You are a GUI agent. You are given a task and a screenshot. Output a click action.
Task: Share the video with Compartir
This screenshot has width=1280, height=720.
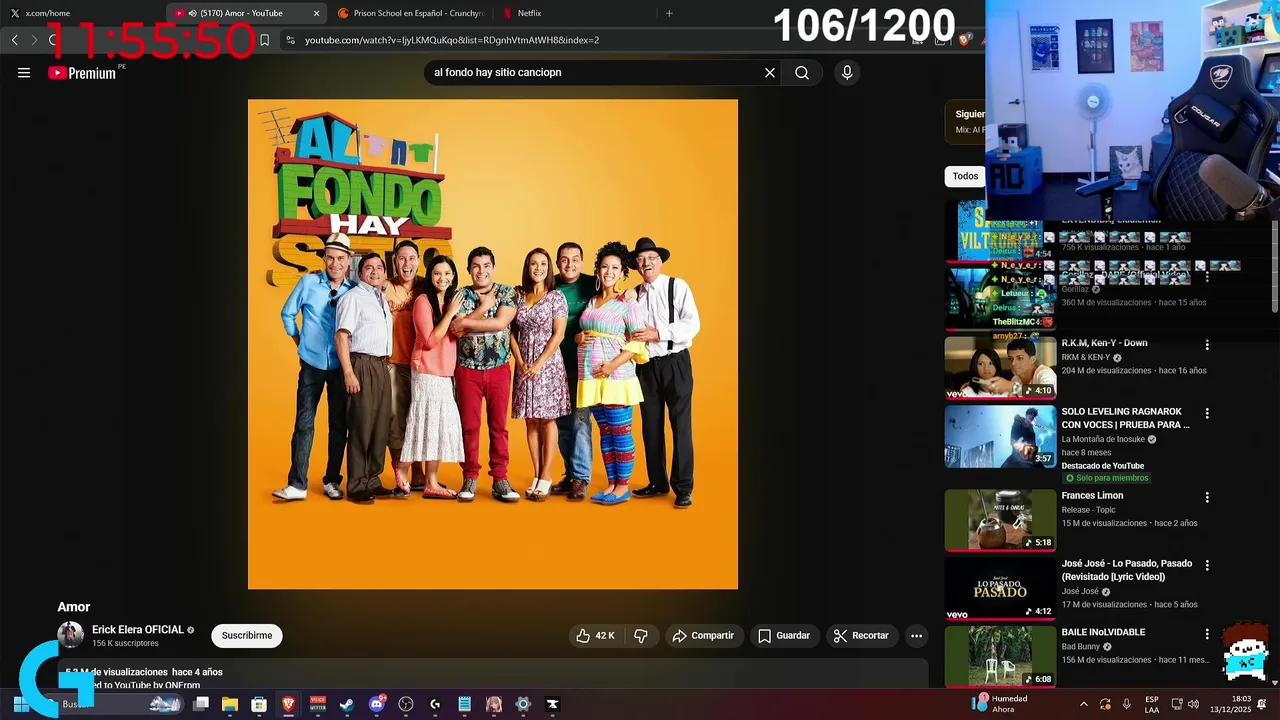(704, 636)
